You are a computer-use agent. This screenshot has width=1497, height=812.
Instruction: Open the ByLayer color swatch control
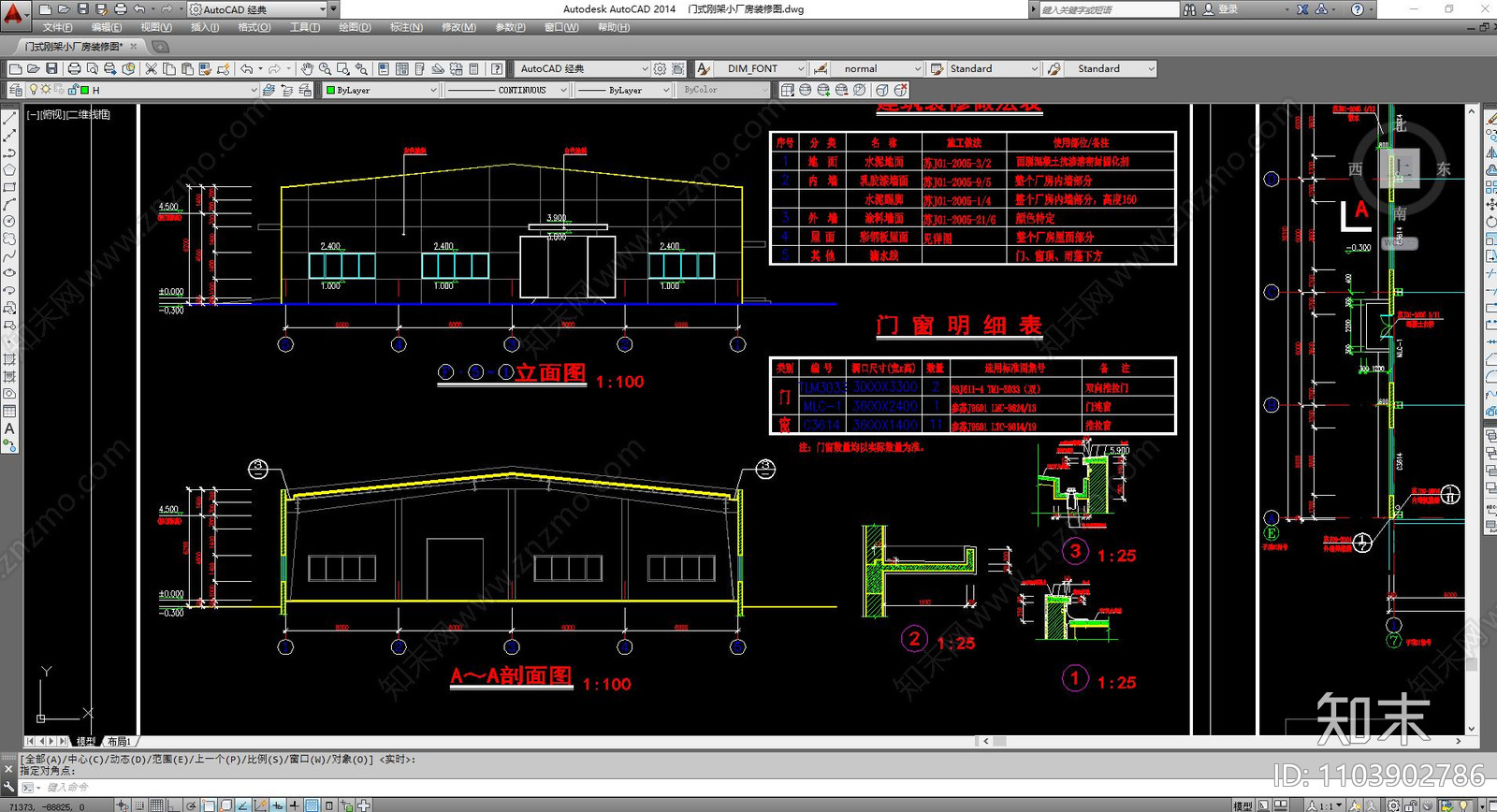click(380, 91)
